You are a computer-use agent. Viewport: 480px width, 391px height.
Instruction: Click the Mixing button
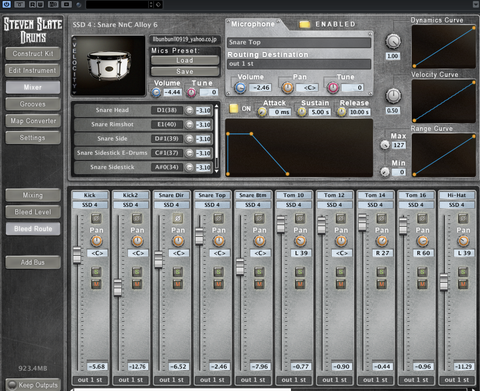33,195
